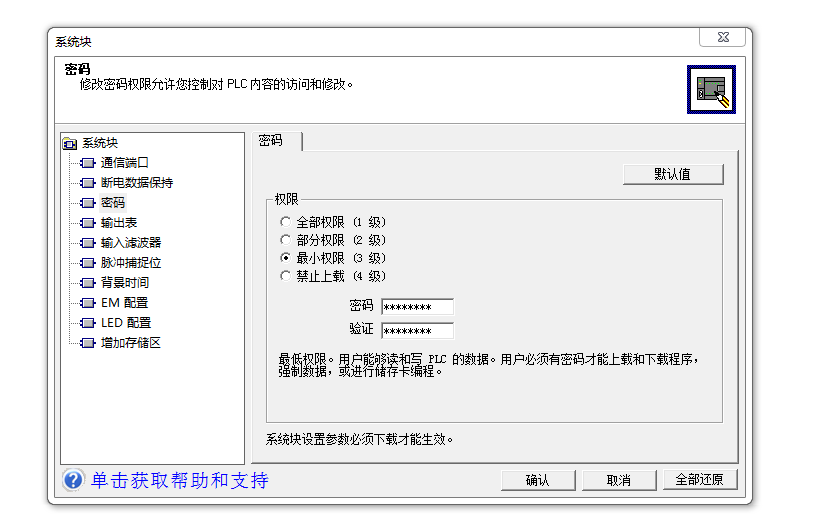This screenshot has width=822, height=529.
Task: Switch to the 密码 tab
Action: (x=271, y=141)
